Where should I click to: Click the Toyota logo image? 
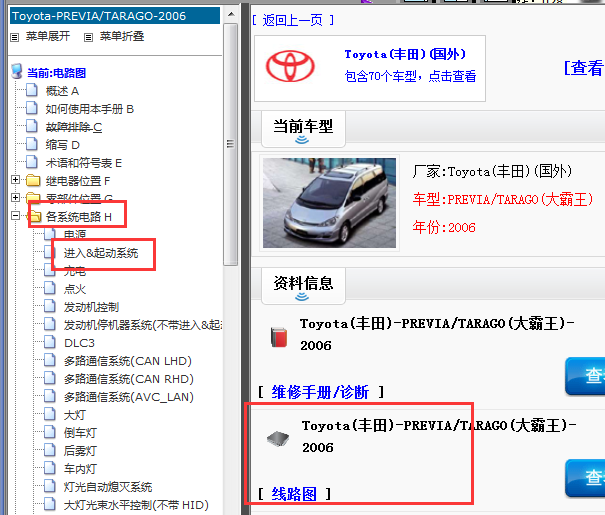pos(290,67)
